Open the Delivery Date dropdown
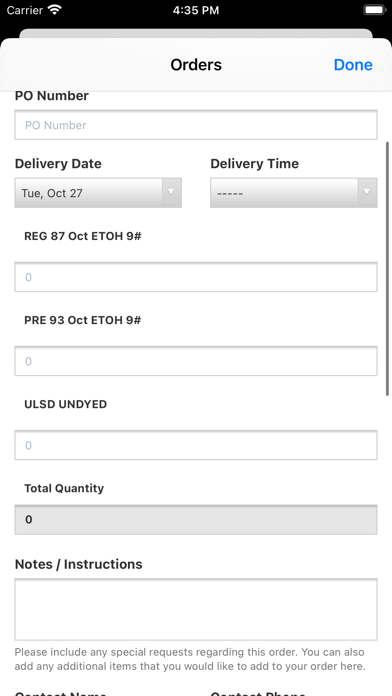 click(98, 193)
